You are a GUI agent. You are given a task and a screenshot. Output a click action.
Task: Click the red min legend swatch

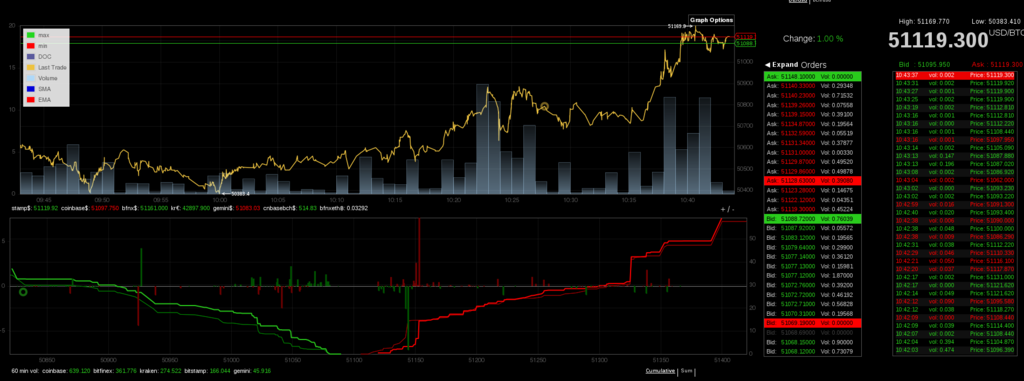30,46
